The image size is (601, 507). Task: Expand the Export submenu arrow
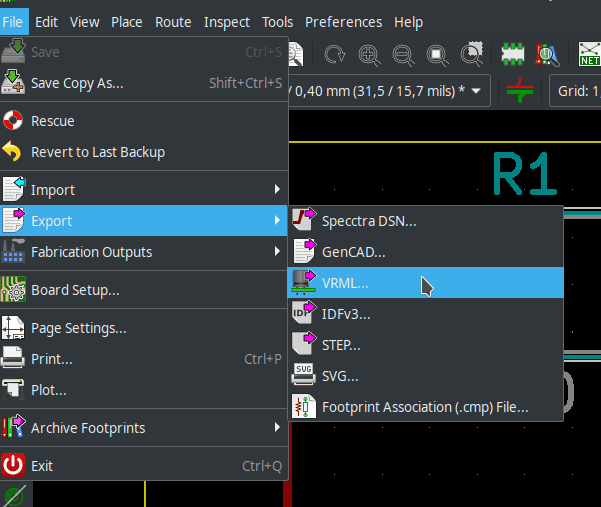277,220
